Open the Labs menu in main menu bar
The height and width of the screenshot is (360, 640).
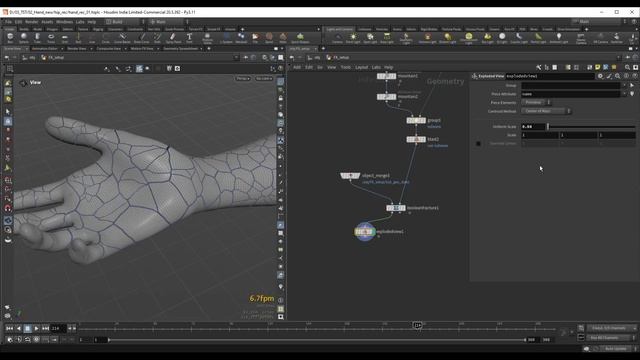coord(80,22)
